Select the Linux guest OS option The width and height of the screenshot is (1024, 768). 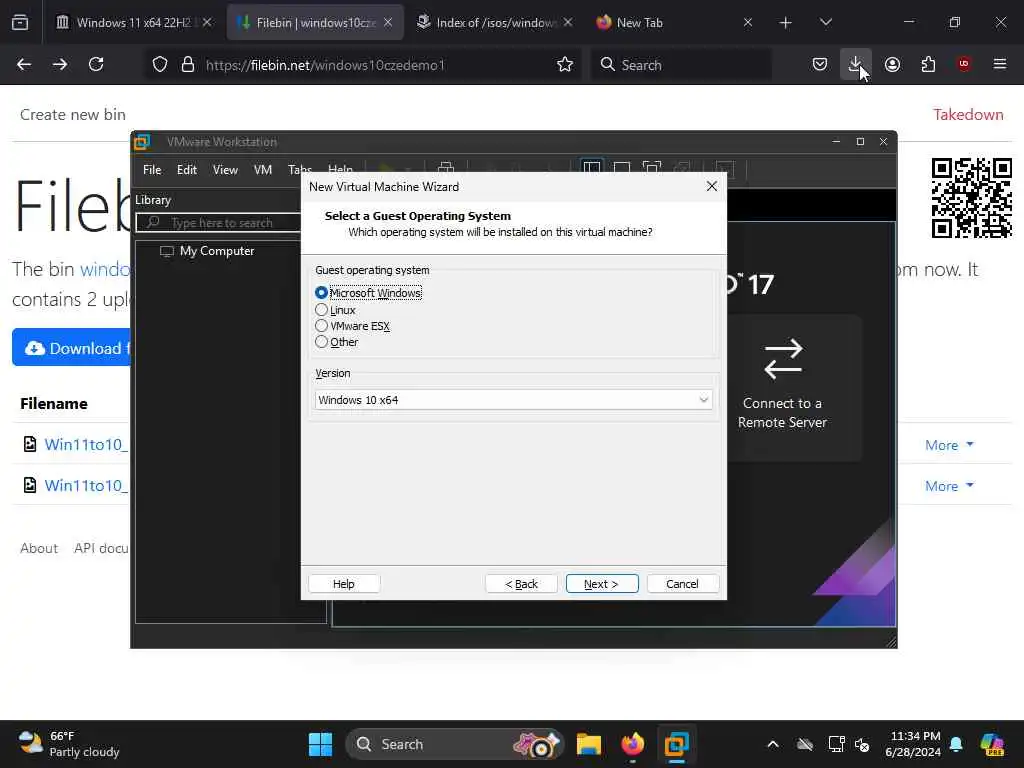(x=321, y=310)
